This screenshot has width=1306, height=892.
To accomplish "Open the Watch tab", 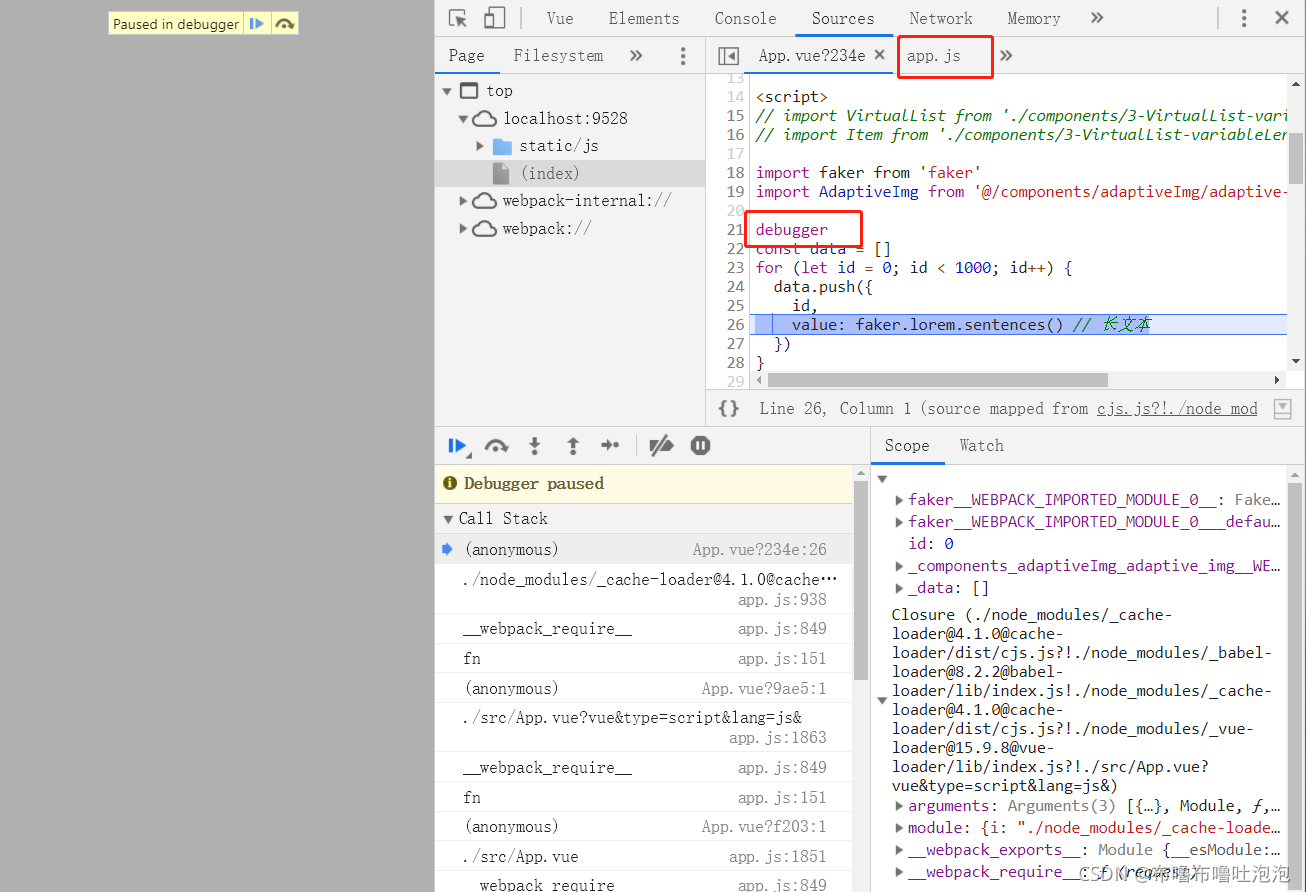I will (x=982, y=446).
